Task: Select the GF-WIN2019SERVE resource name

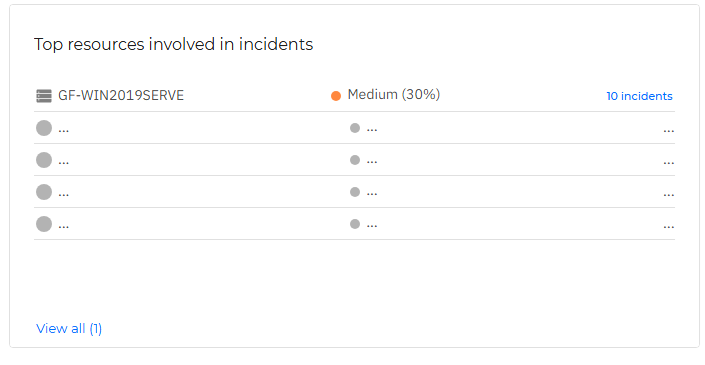Action: 121,95
